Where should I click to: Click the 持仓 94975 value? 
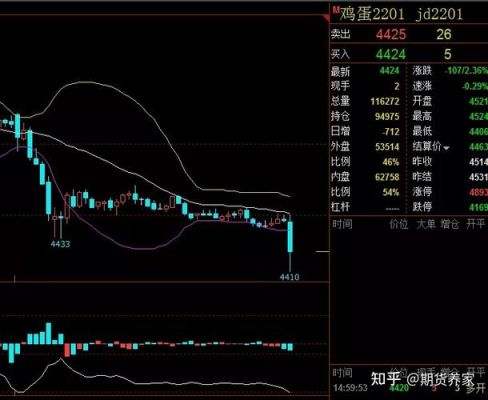pyautogui.click(x=387, y=116)
